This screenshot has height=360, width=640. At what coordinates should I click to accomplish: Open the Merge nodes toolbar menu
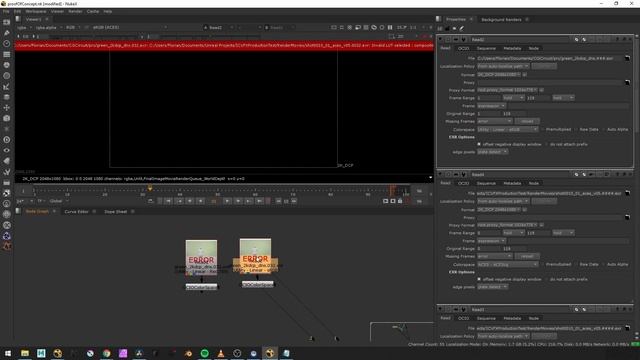[x=7, y=97]
